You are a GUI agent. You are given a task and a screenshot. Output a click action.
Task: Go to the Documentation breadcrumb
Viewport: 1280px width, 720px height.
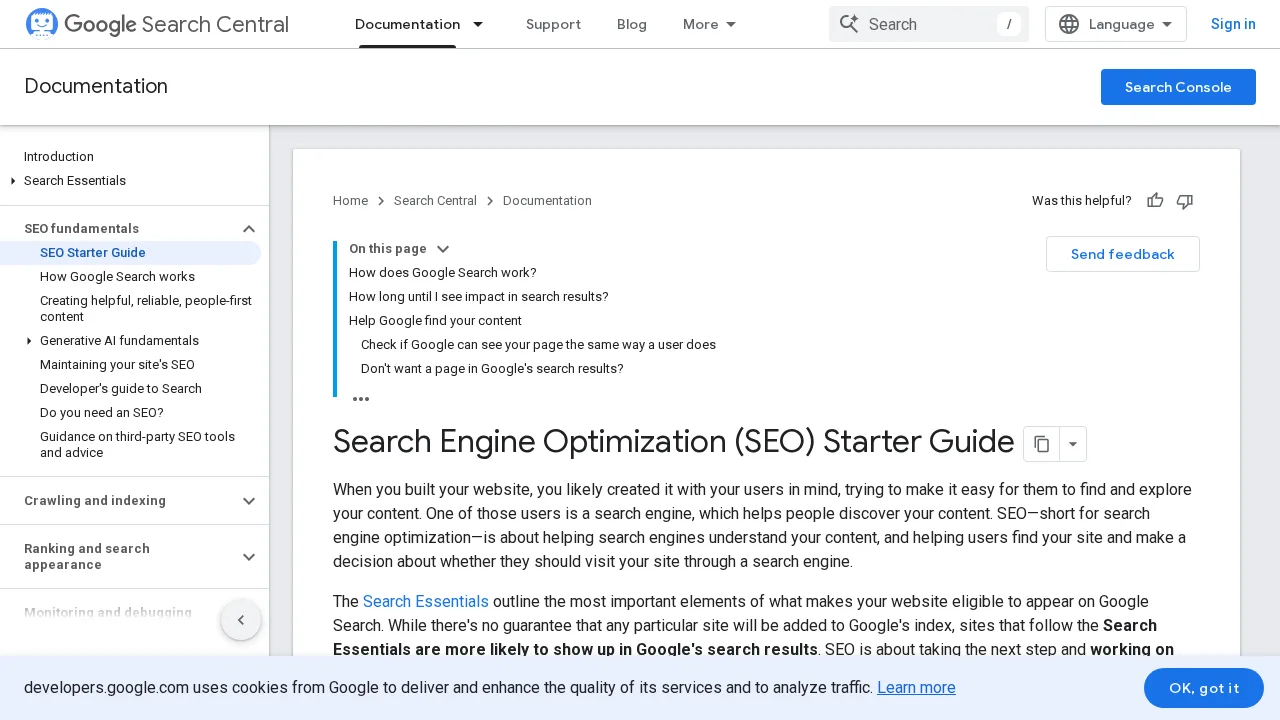click(x=547, y=201)
